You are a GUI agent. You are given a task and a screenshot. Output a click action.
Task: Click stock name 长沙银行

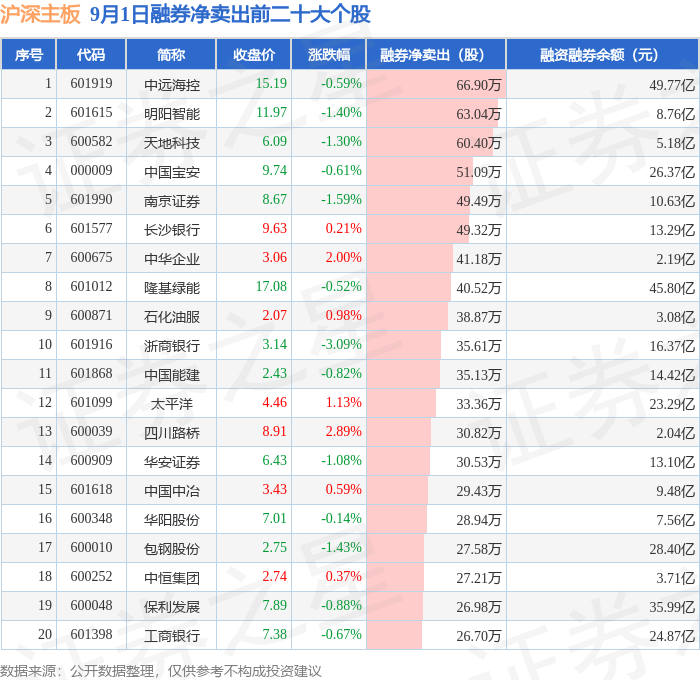171,229
